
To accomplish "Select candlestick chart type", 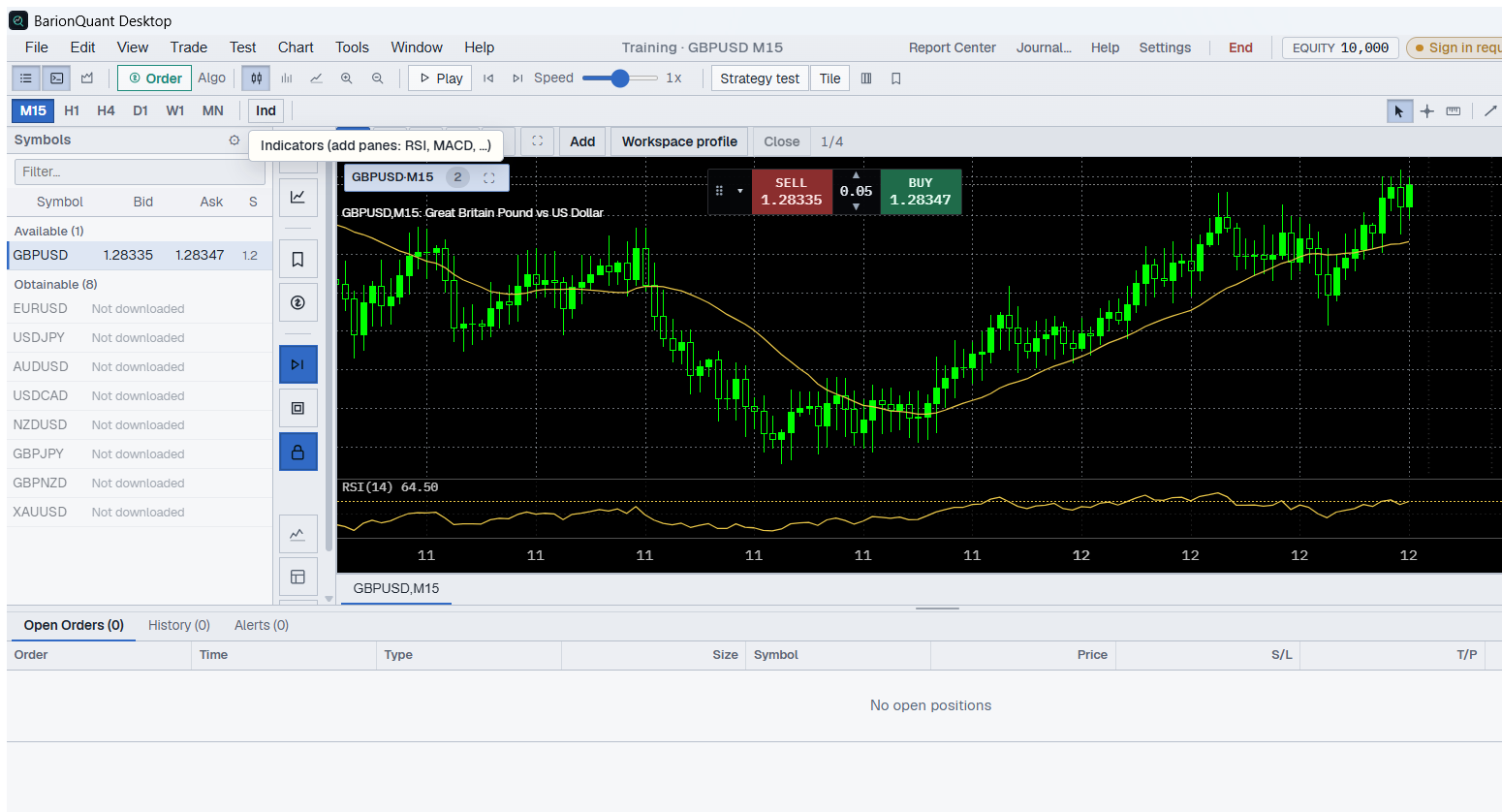I will pyautogui.click(x=256, y=78).
